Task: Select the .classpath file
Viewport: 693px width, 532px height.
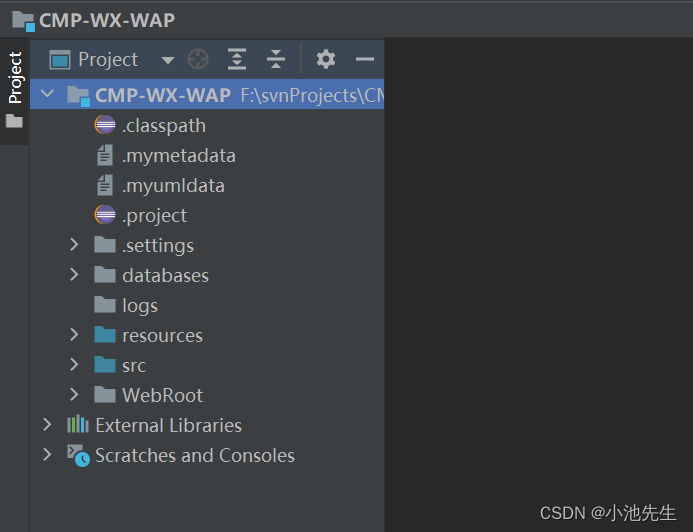Action: [x=164, y=125]
